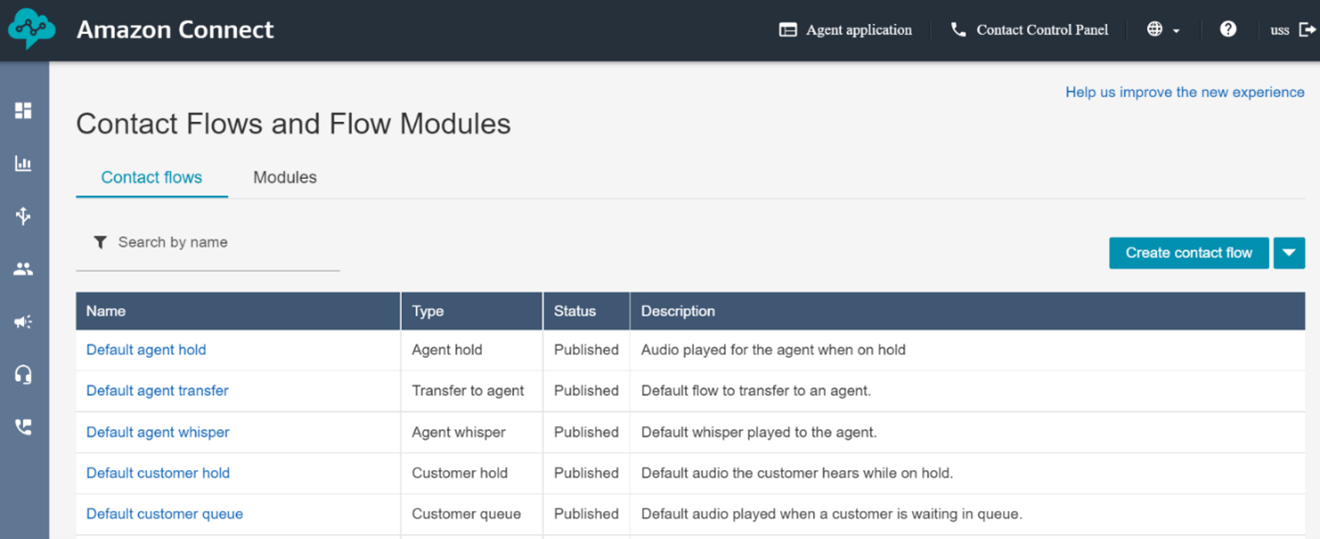
Task: Click the Search by name field
Action: (208, 243)
